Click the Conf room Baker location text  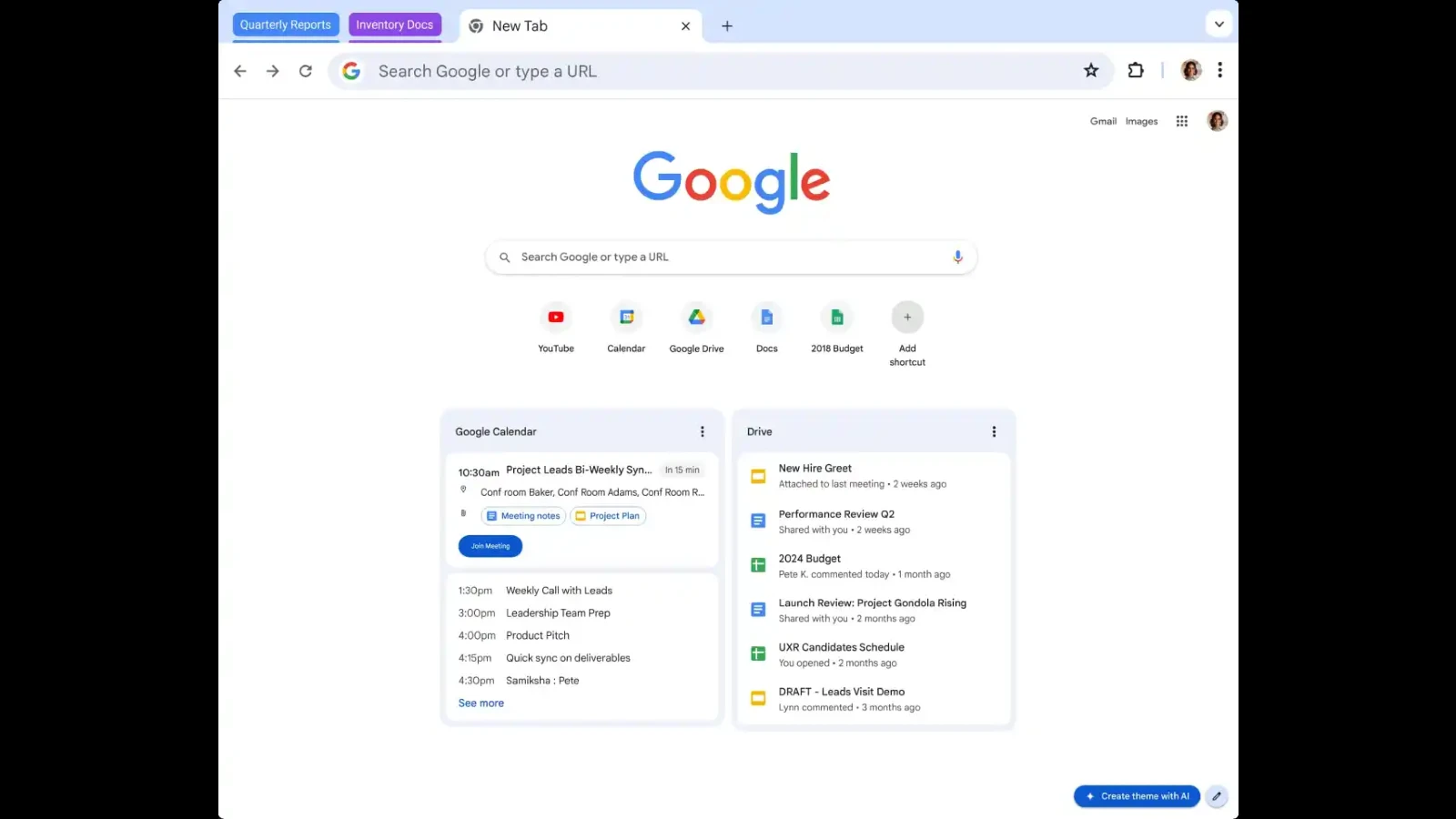(592, 492)
